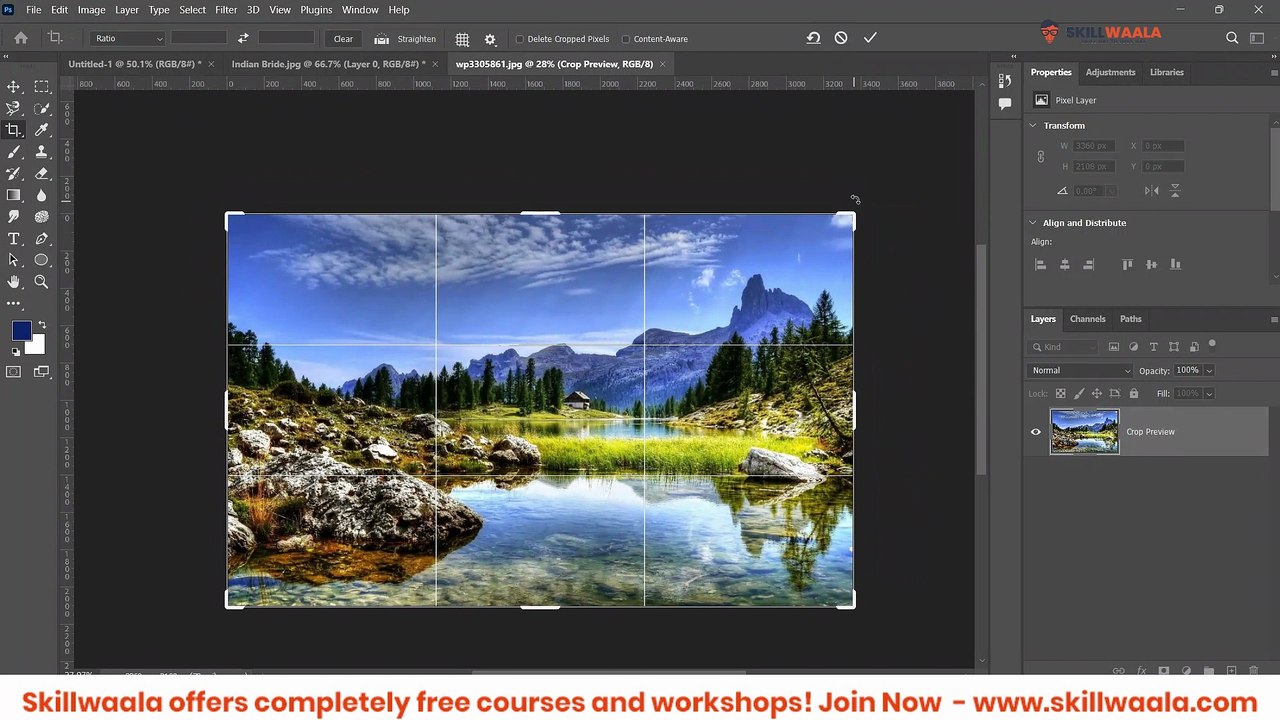Select the Ellipse shape tool

41,260
